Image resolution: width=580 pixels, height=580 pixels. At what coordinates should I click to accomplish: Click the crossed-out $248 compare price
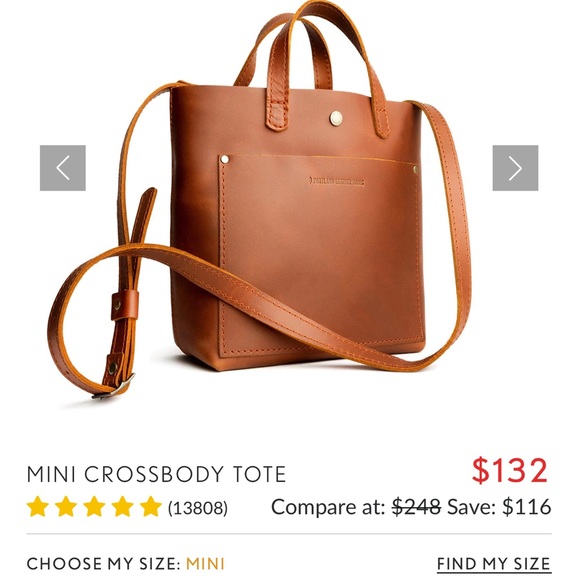tap(416, 507)
